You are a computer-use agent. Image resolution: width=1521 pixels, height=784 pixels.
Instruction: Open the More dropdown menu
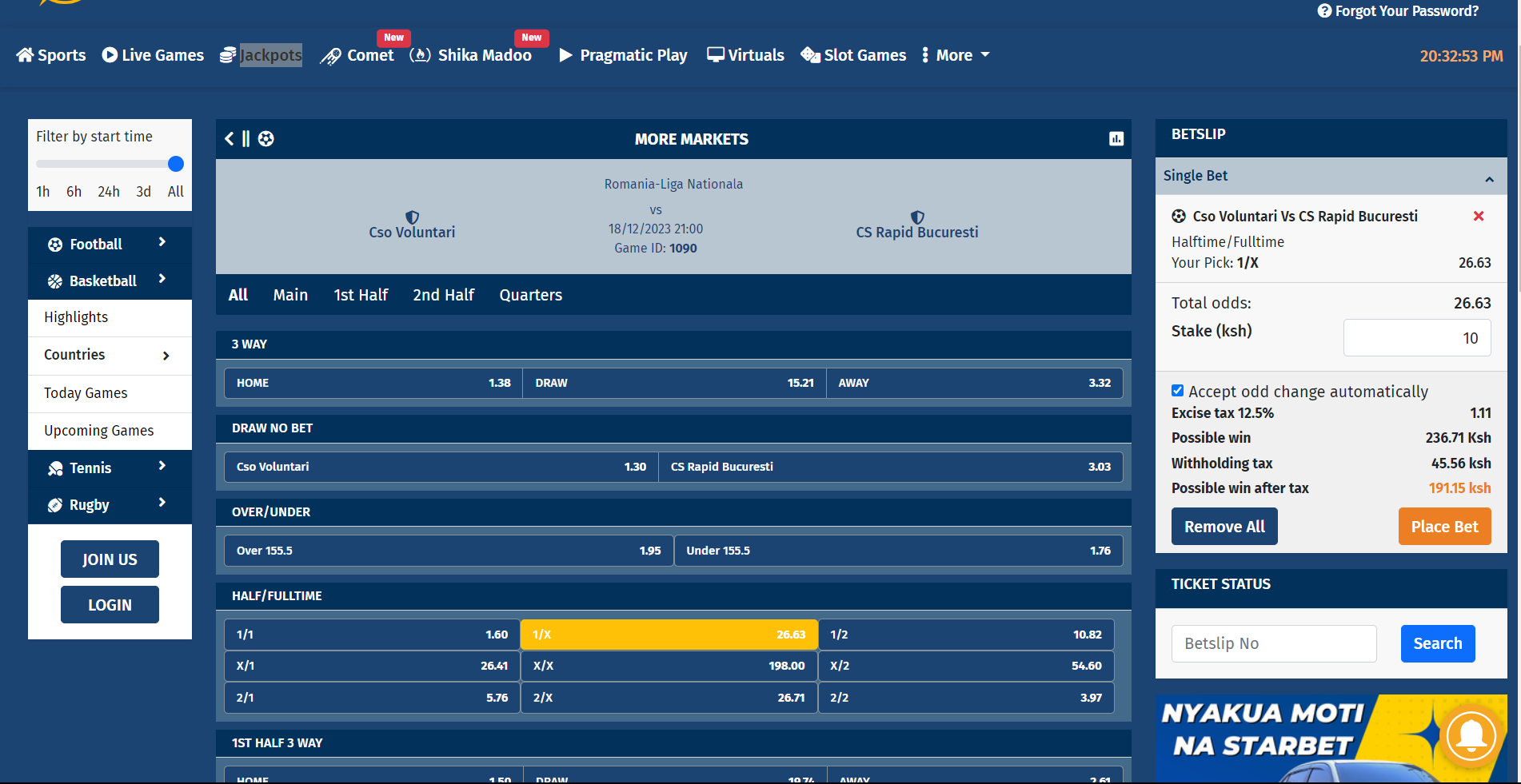(x=956, y=55)
